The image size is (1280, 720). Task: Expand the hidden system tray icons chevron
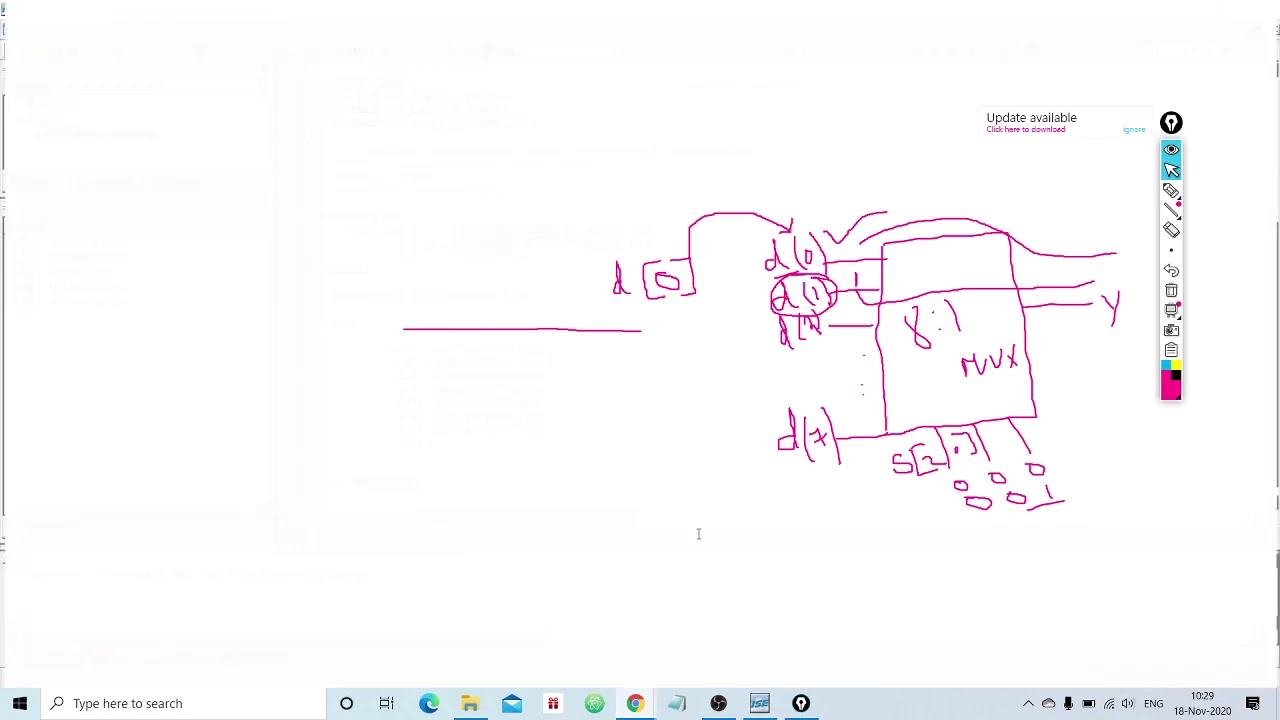[x=1028, y=703]
